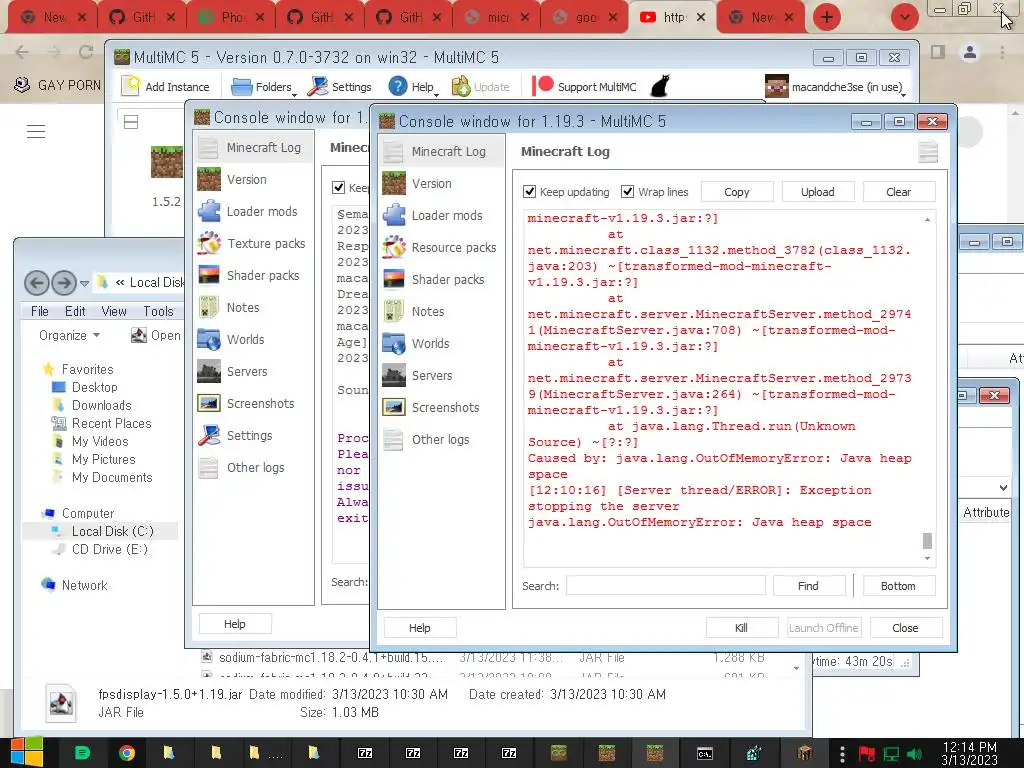Click the 1.5.2 instance grass block icon
Screen dimensions: 1024x768
coord(167,162)
